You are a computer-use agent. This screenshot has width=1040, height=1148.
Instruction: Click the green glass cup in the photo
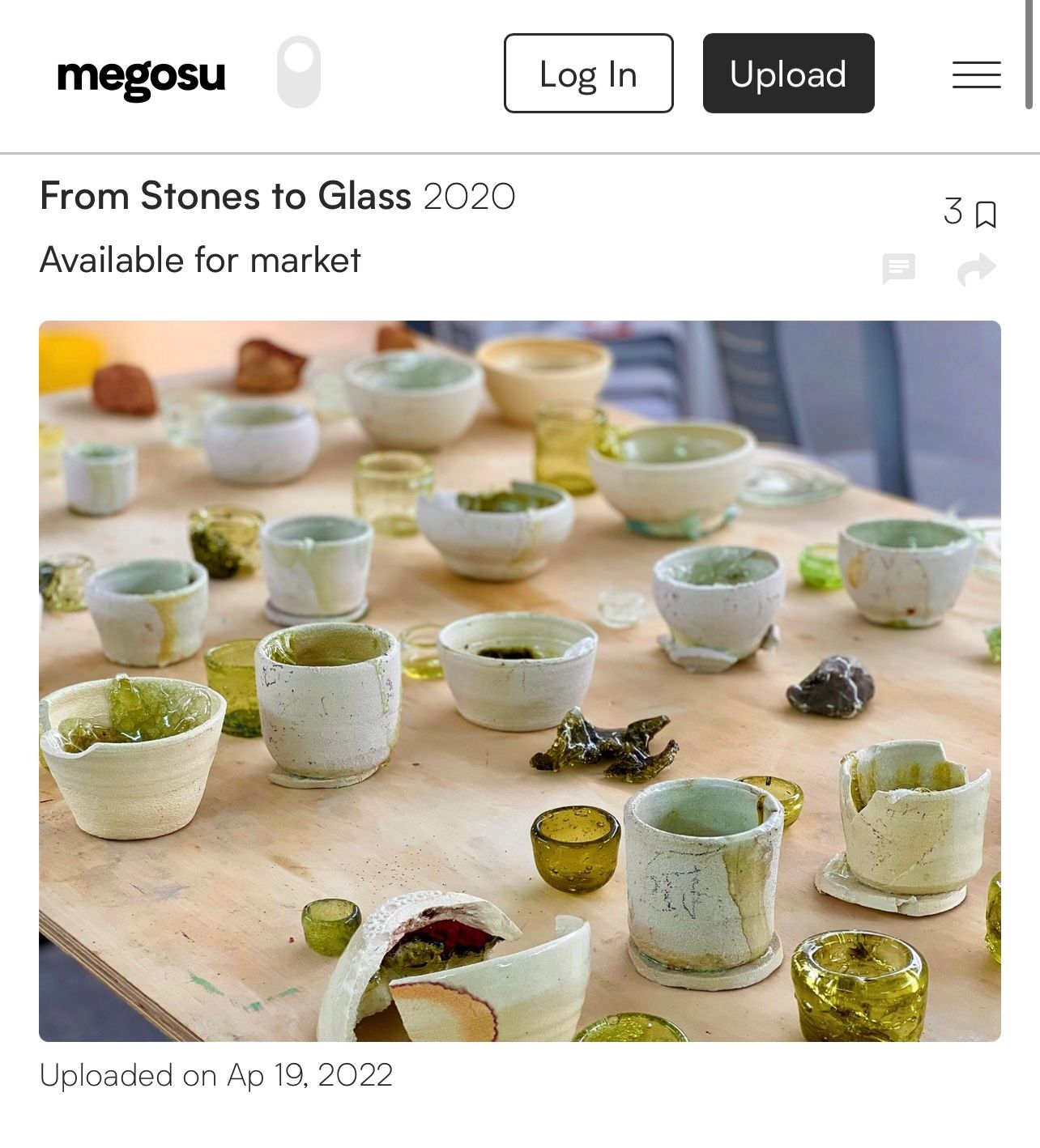tap(575, 847)
